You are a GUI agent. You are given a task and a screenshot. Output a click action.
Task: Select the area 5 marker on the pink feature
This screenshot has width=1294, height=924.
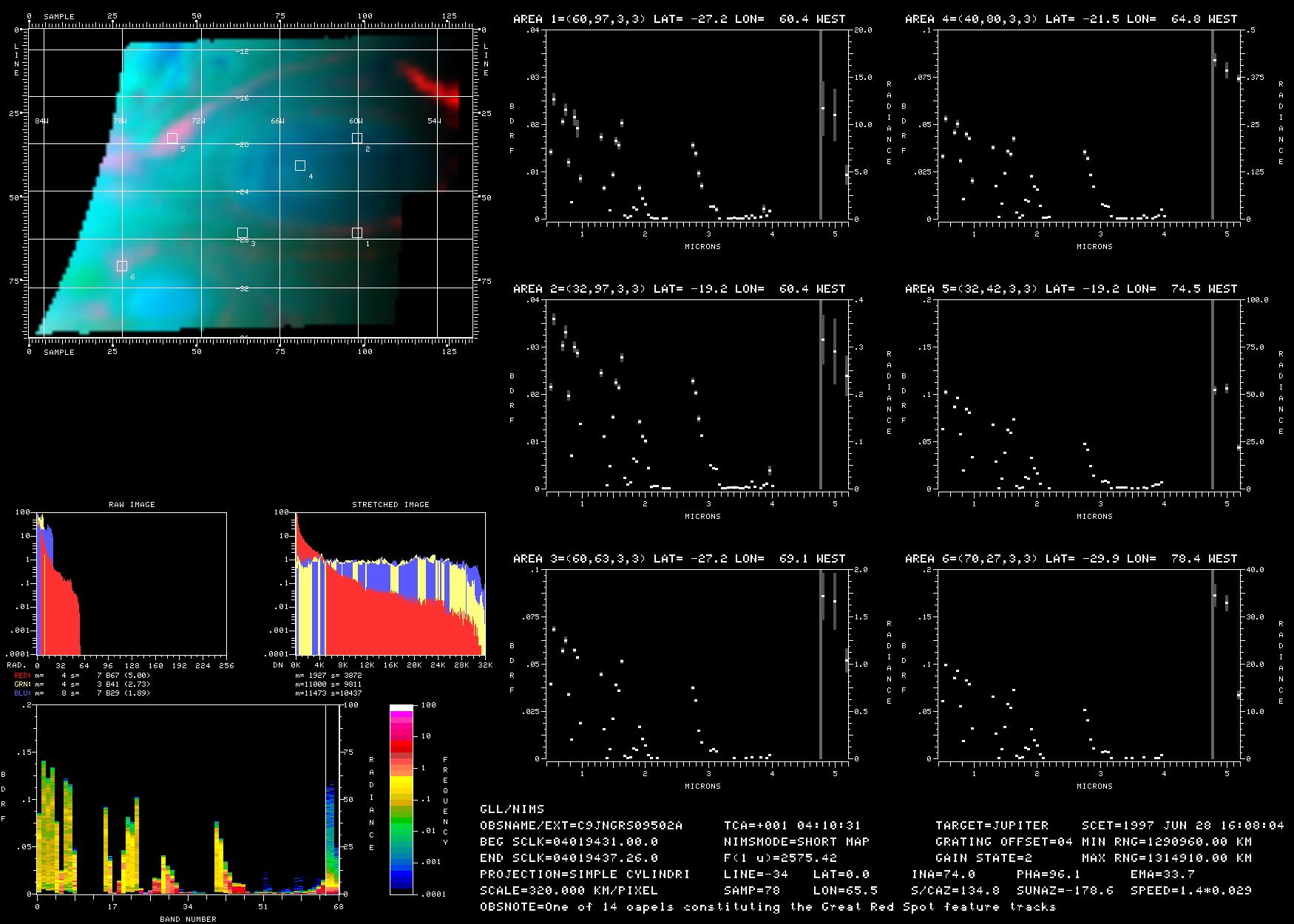[x=172, y=138]
